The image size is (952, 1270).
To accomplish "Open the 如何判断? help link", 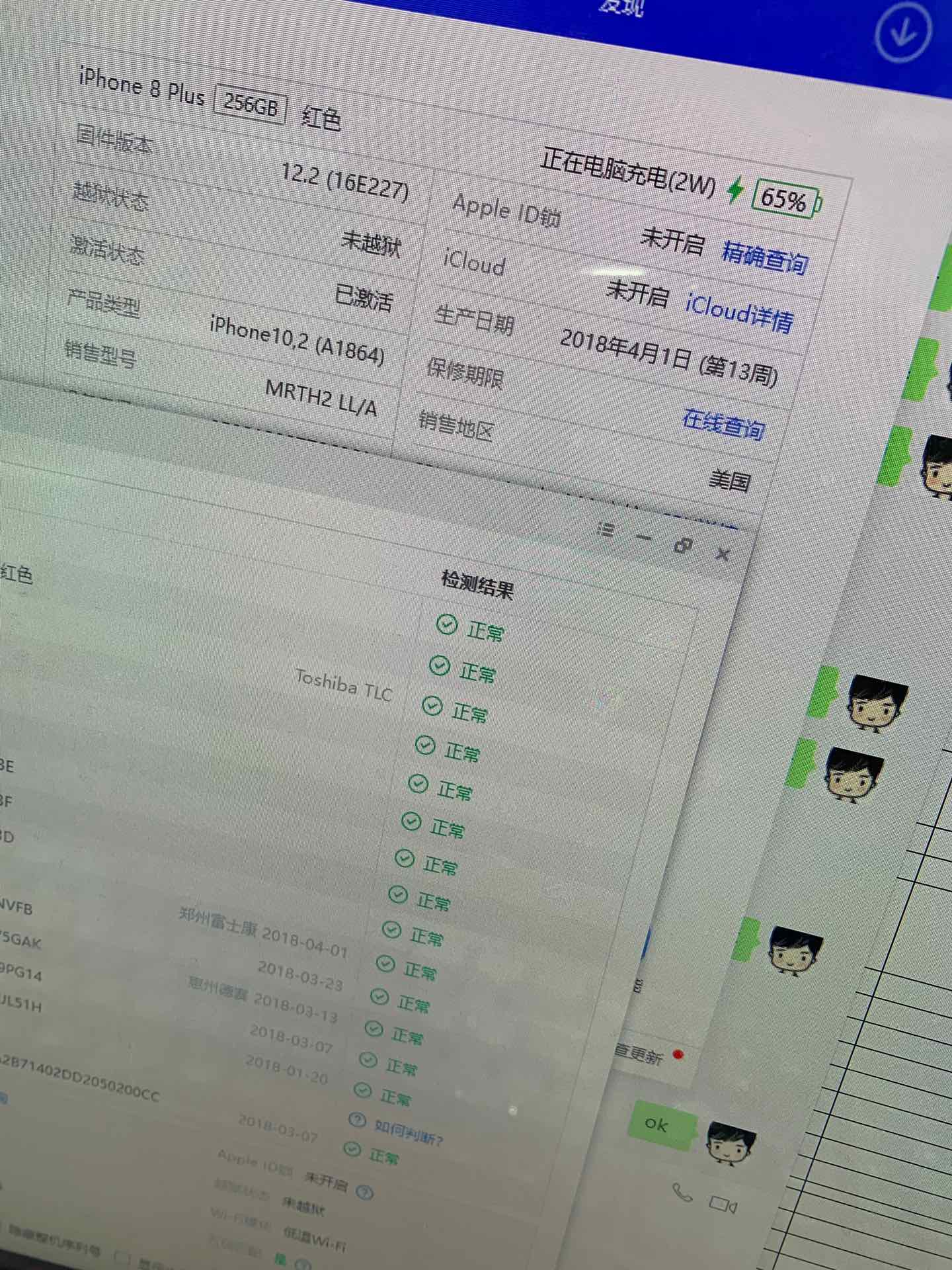I will click(x=409, y=1132).
